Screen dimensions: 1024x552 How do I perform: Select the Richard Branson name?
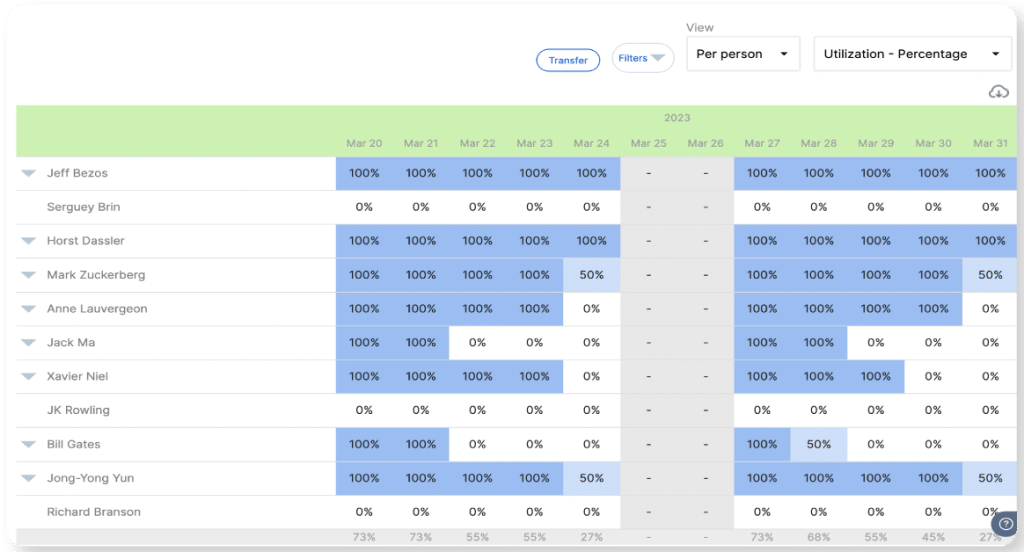click(x=93, y=512)
